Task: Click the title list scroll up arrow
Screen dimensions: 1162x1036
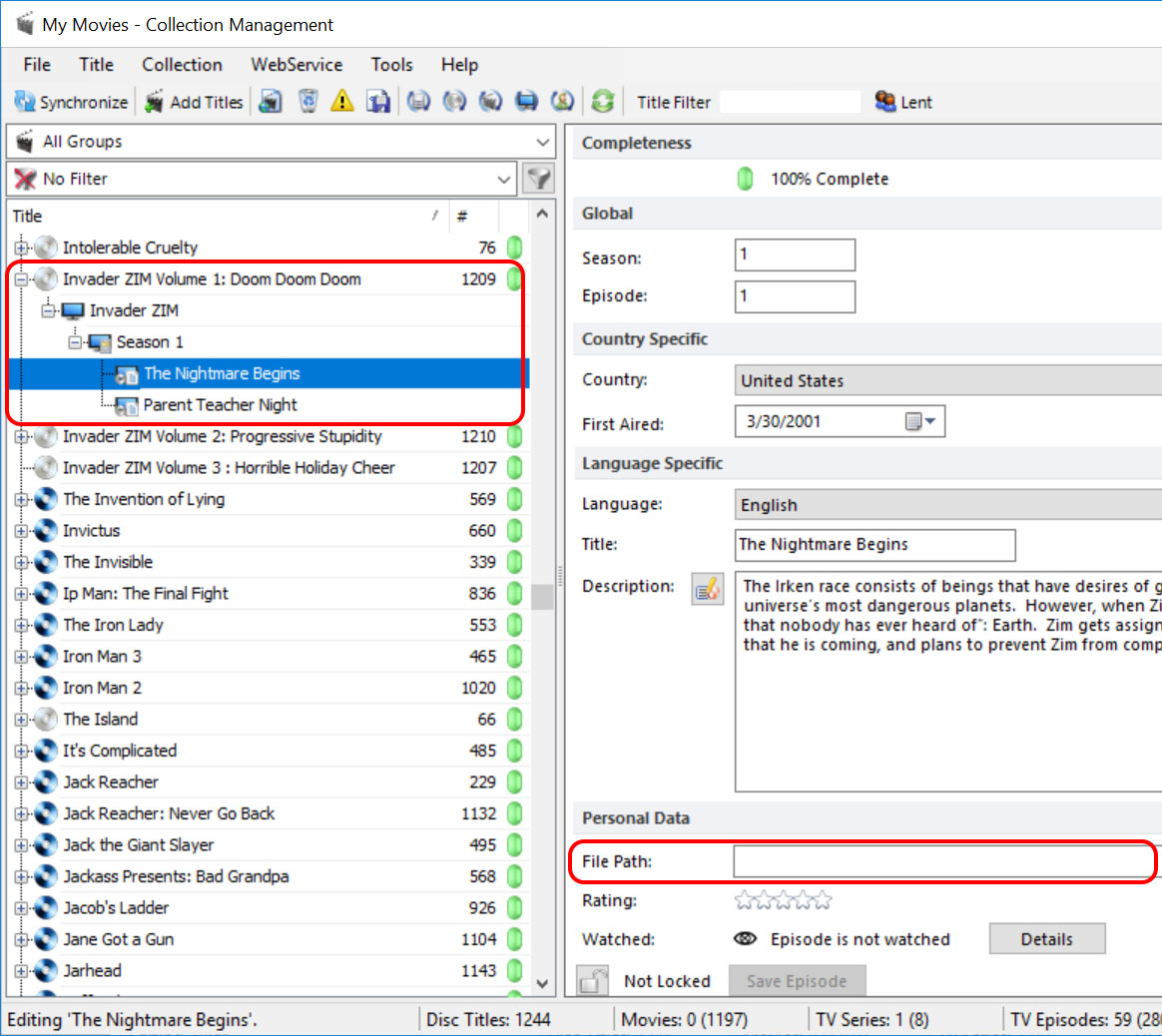Action: click(542, 215)
